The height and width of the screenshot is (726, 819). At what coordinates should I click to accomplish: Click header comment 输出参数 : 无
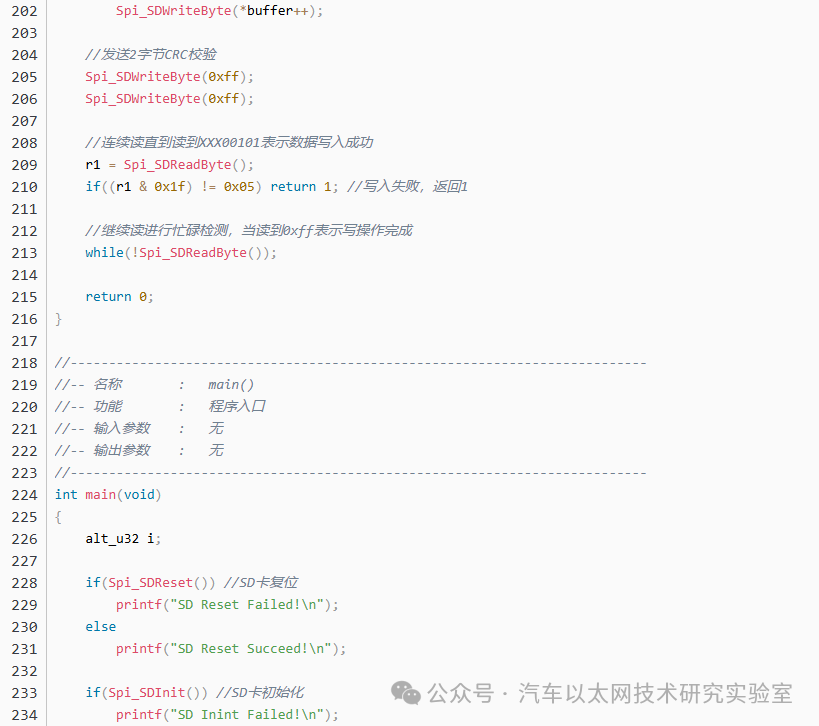(139, 451)
